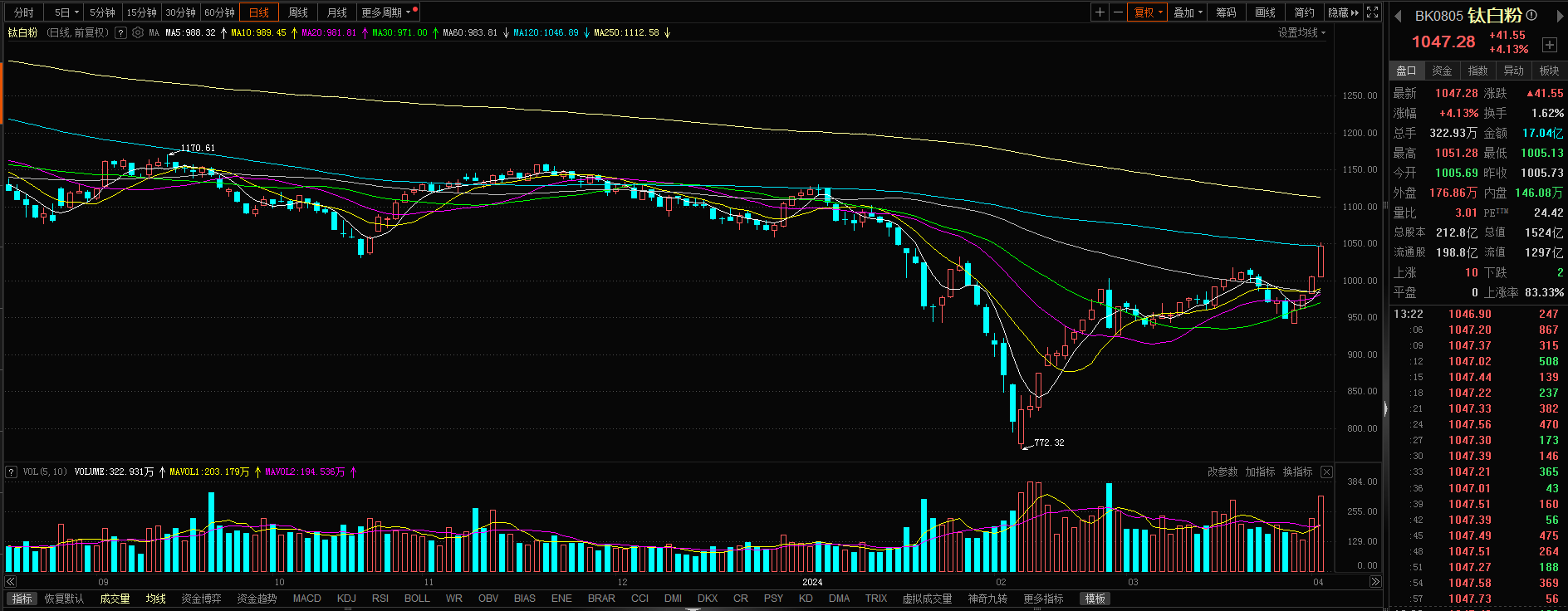This screenshot has height=611, width=1568.
Task: Jump timeline to earliest with left double arrow
Action: point(11,582)
